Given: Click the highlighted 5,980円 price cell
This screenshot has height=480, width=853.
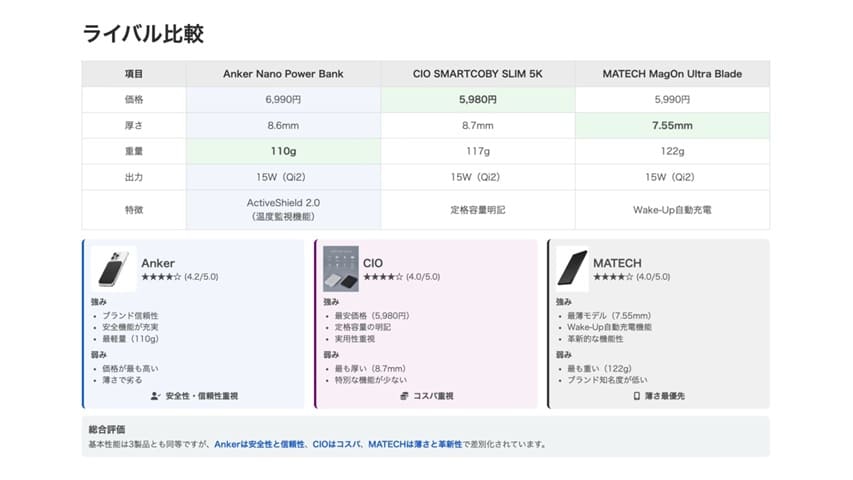Looking at the screenshot, I should (478, 99).
